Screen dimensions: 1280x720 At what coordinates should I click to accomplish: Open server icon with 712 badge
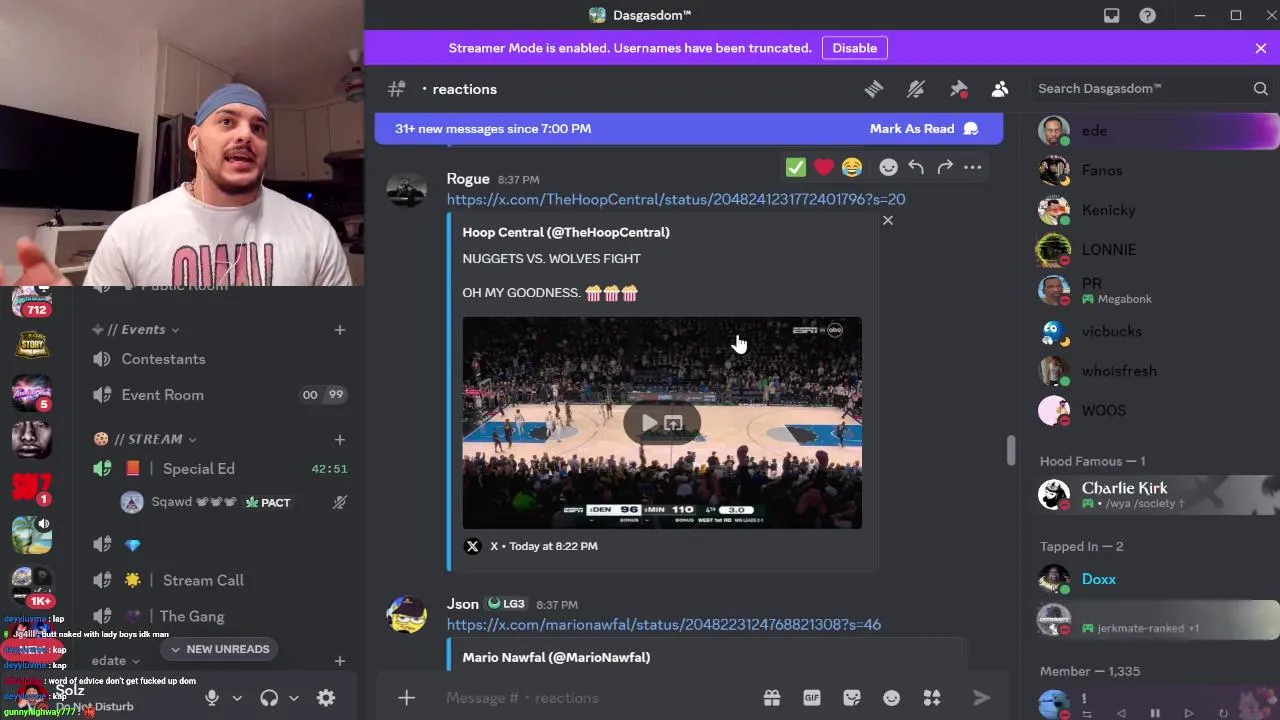pyautogui.click(x=32, y=301)
